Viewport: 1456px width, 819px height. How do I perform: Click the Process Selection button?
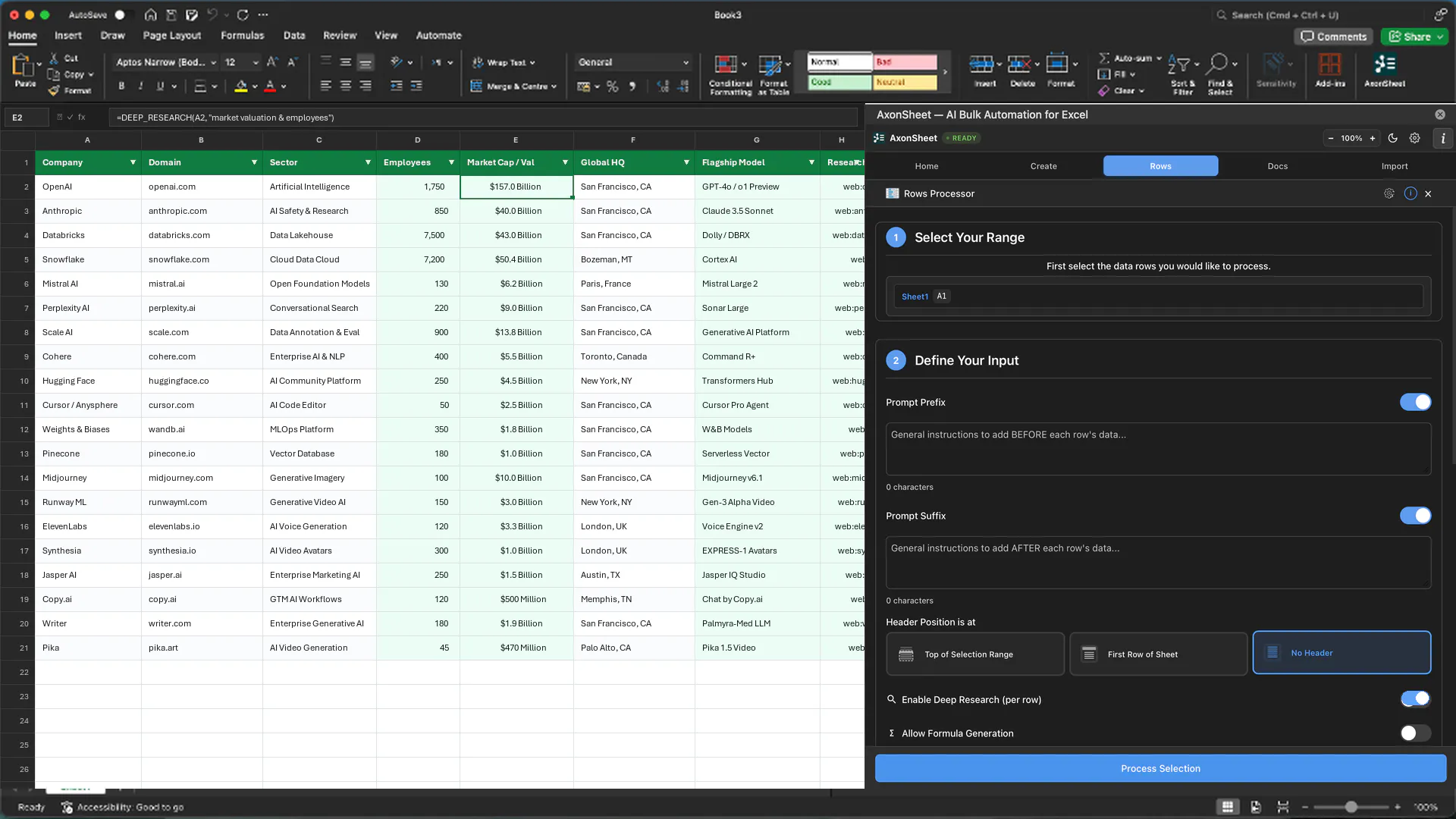tap(1160, 768)
